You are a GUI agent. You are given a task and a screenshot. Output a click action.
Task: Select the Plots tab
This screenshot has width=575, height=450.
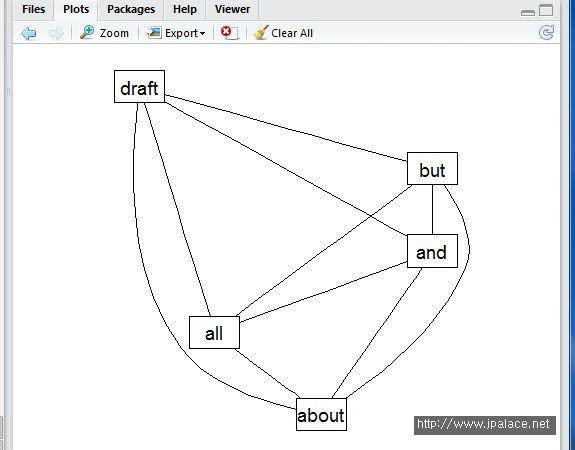coord(76,9)
